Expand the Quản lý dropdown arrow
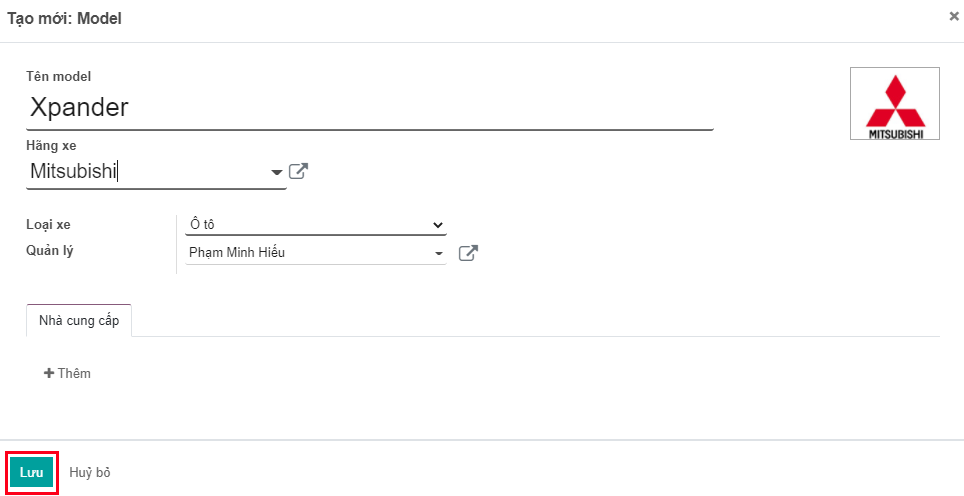The width and height of the screenshot is (964, 496). click(x=439, y=253)
